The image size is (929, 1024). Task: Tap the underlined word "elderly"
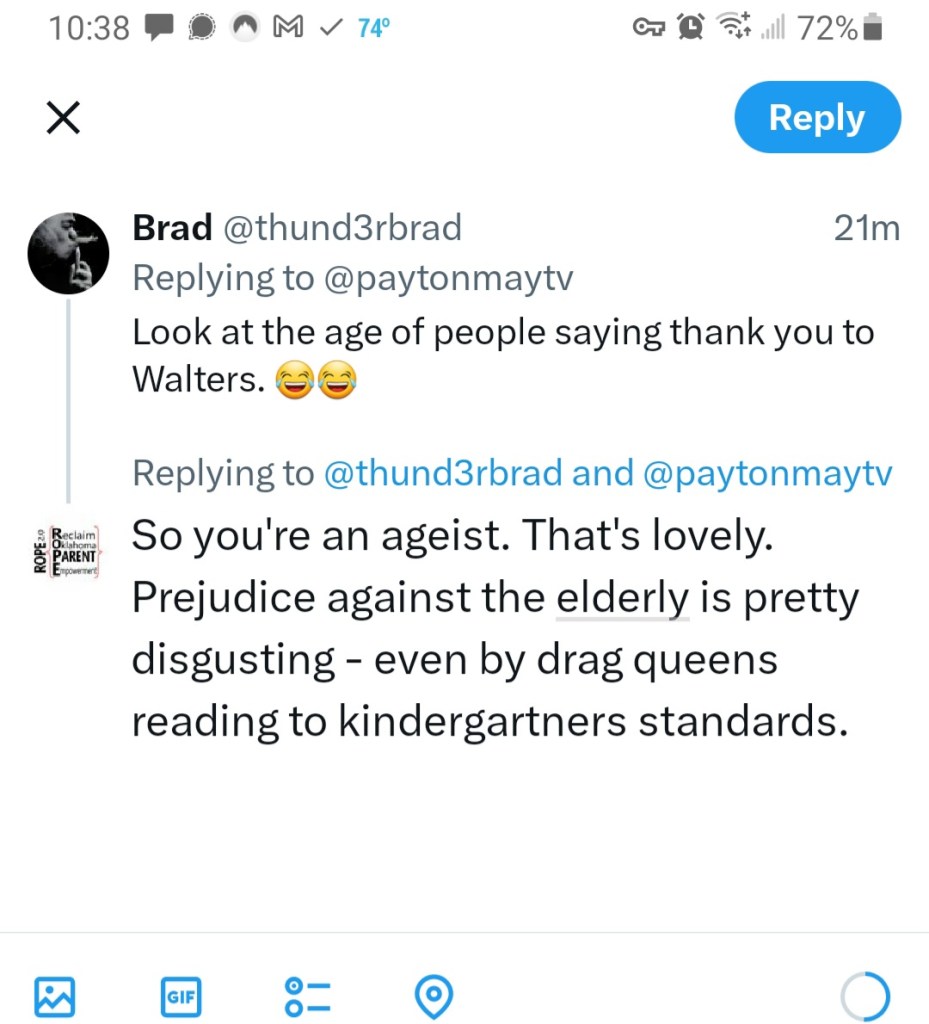point(623,598)
